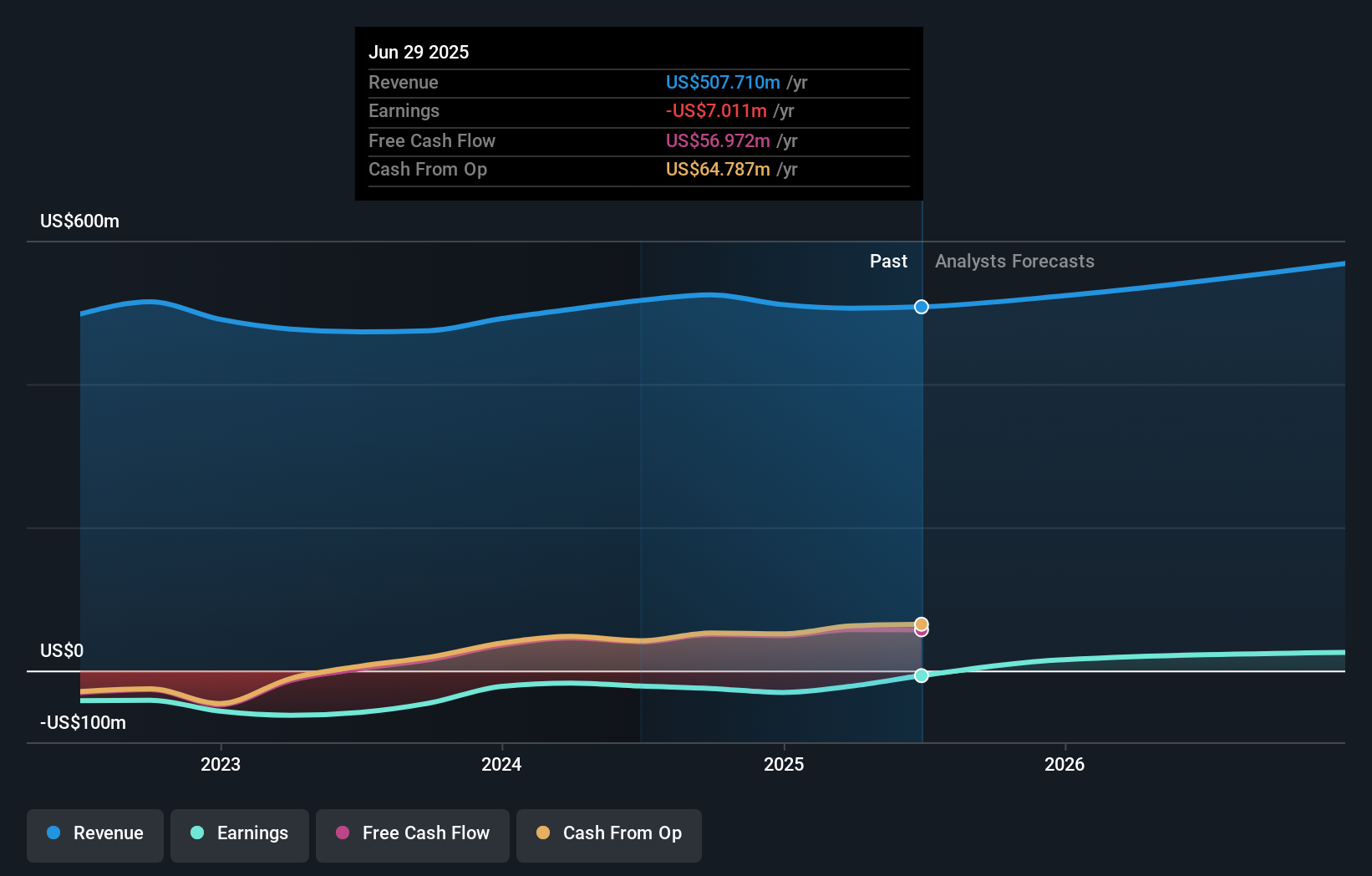Select the Revenue data point marker on the chart
The image size is (1372, 876).
[x=921, y=307]
